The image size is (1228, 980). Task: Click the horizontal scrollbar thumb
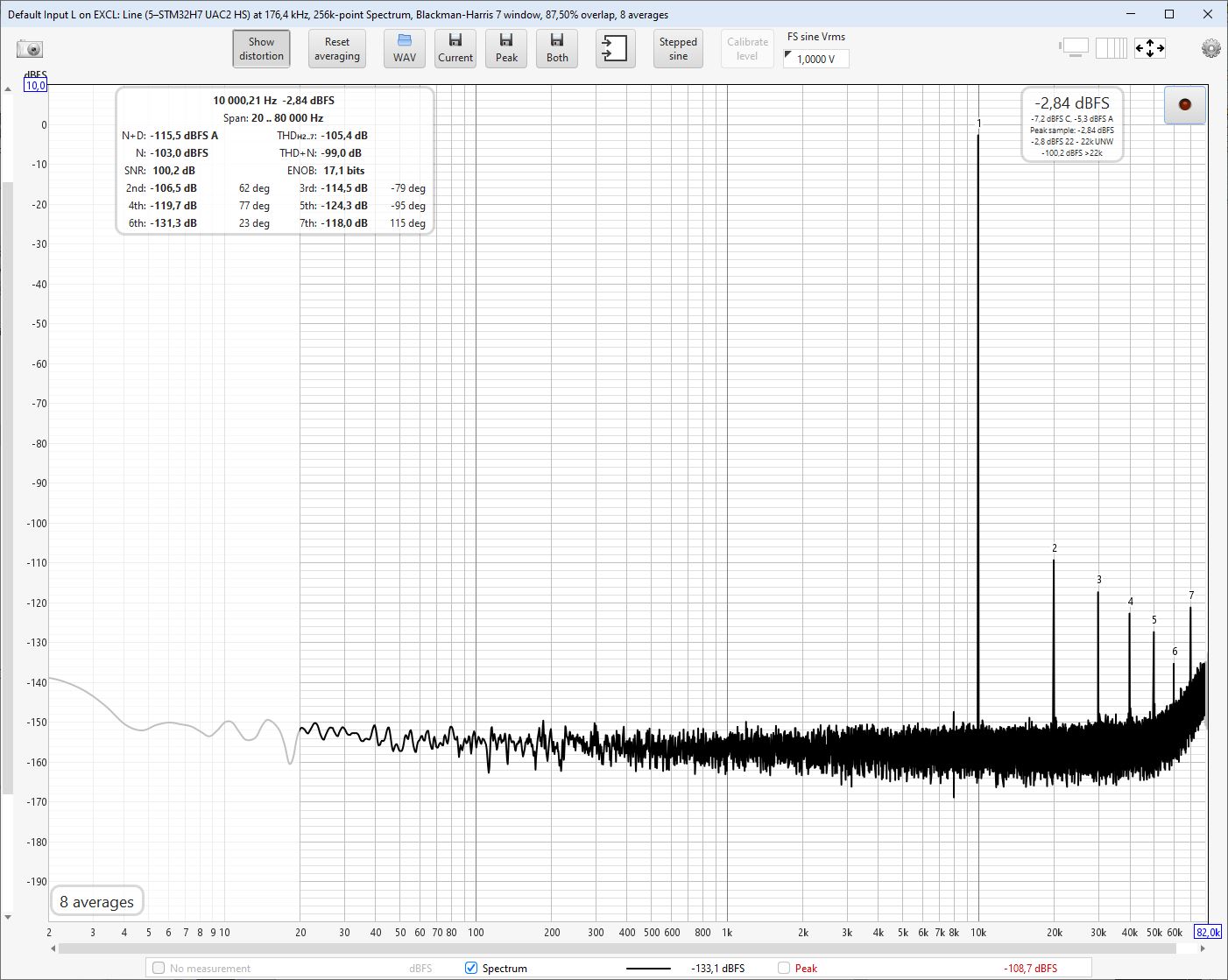pyautogui.click(x=618, y=948)
